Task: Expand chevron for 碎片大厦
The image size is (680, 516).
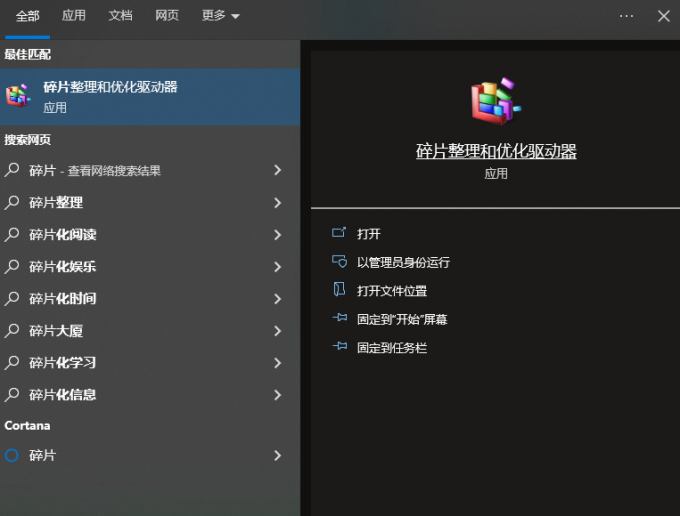Action: pyautogui.click(x=278, y=331)
